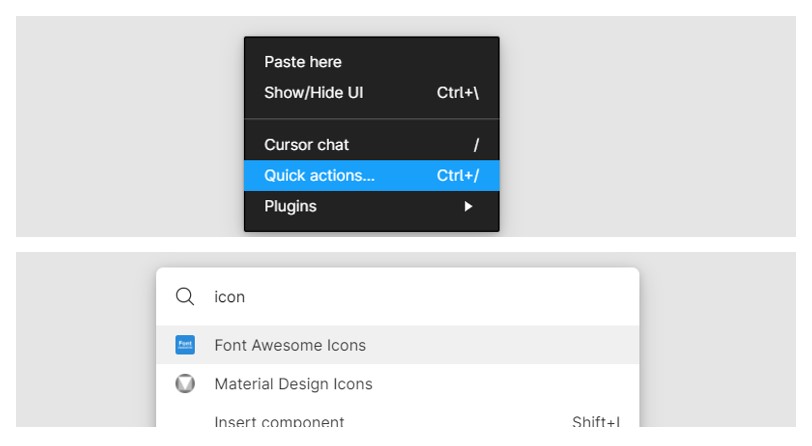Launch Quick actions… from context menu

coord(320,176)
